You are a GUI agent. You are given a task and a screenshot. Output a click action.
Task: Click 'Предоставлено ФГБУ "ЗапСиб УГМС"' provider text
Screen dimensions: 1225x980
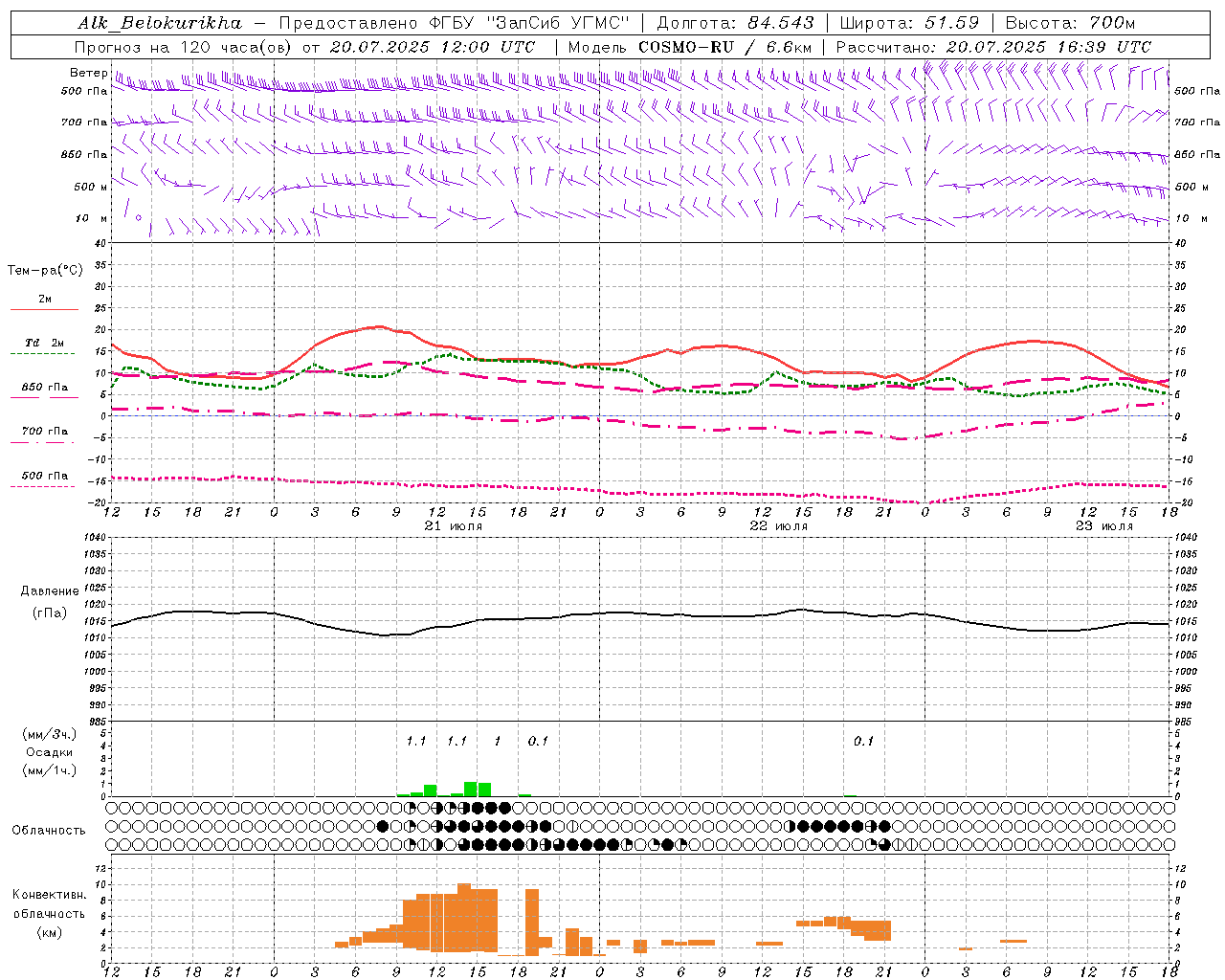point(454,23)
